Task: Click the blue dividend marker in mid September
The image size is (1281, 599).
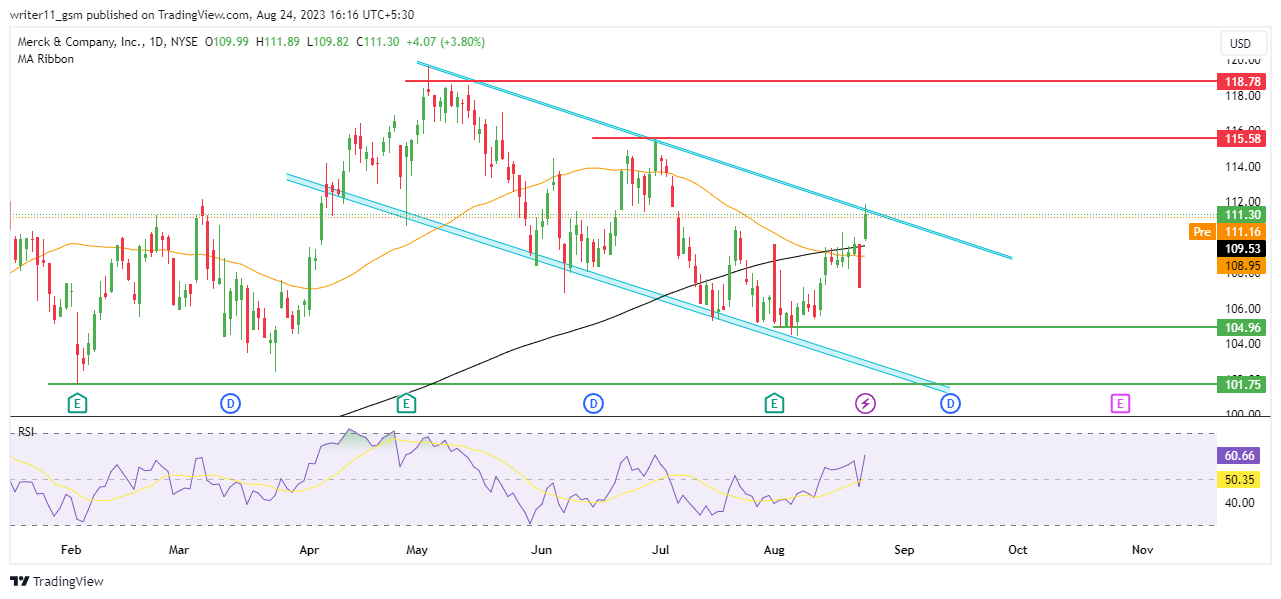Action: point(950,404)
